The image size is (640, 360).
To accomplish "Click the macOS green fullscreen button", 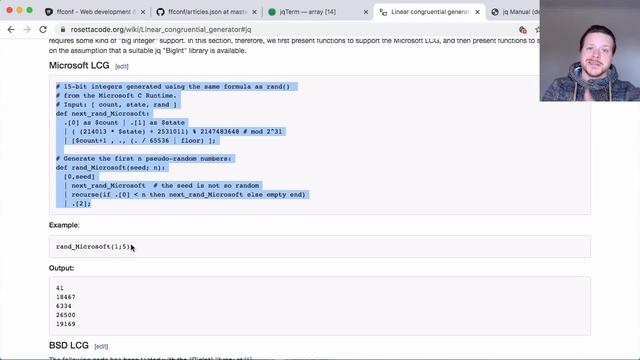I will pos(29,10).
